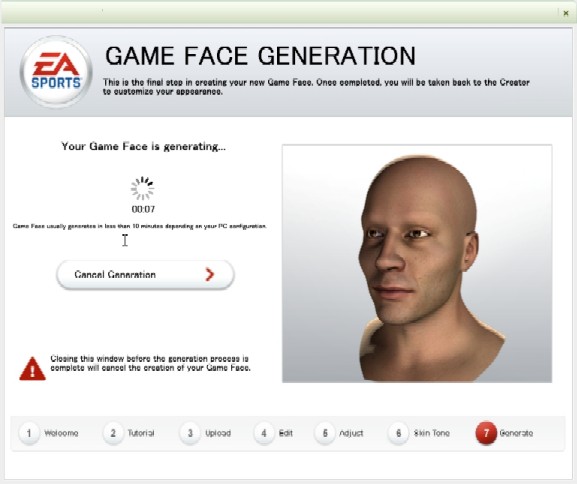The image size is (577, 484).
Task: Click the 'This is the final step' description
Action: click(316, 87)
